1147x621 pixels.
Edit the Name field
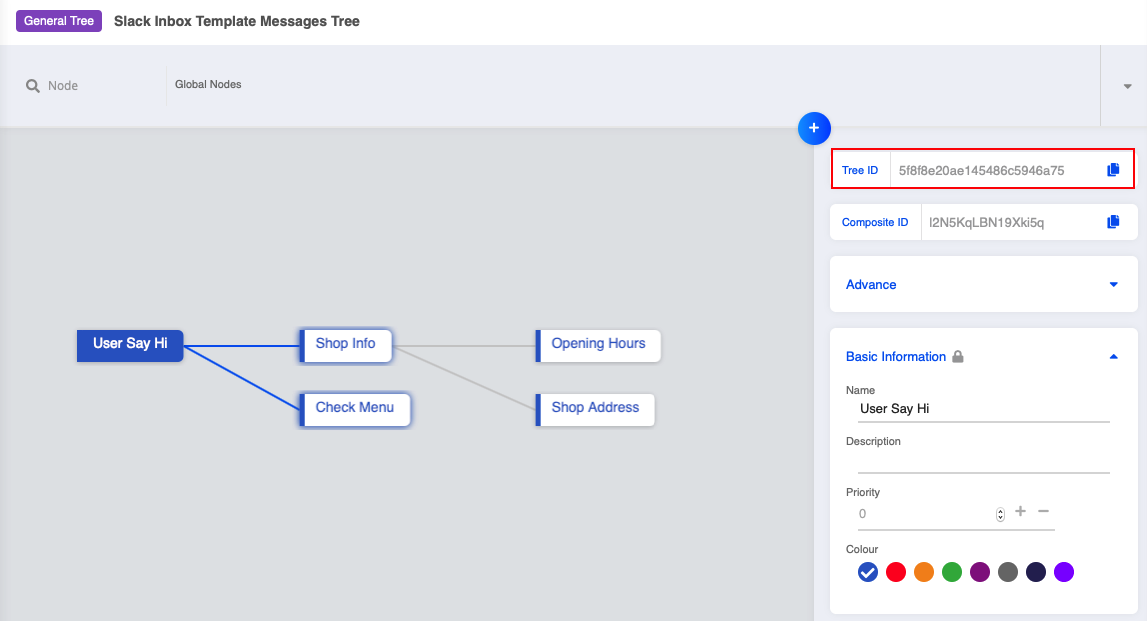click(984, 409)
